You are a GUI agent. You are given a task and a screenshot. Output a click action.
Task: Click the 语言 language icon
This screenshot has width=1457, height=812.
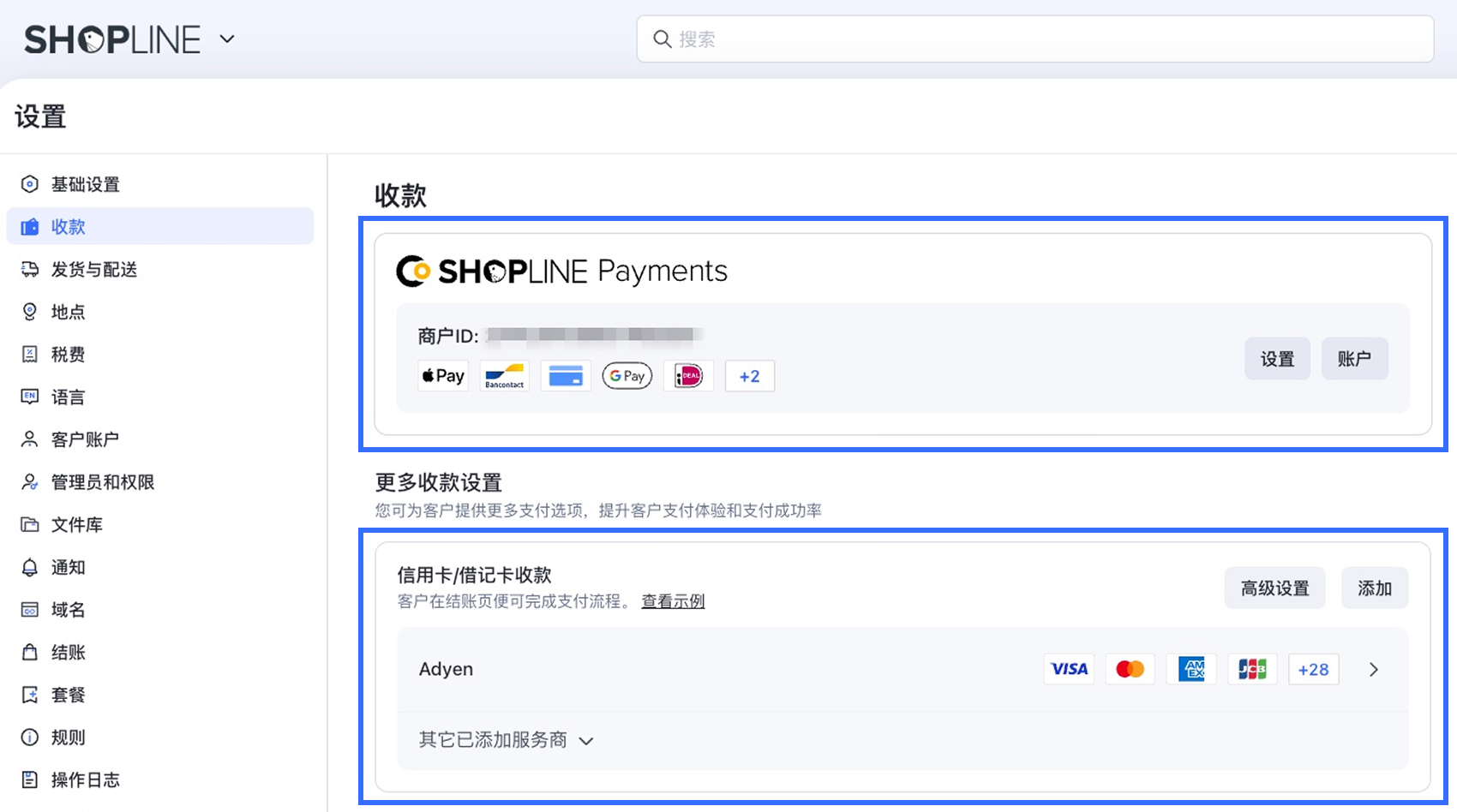point(30,397)
